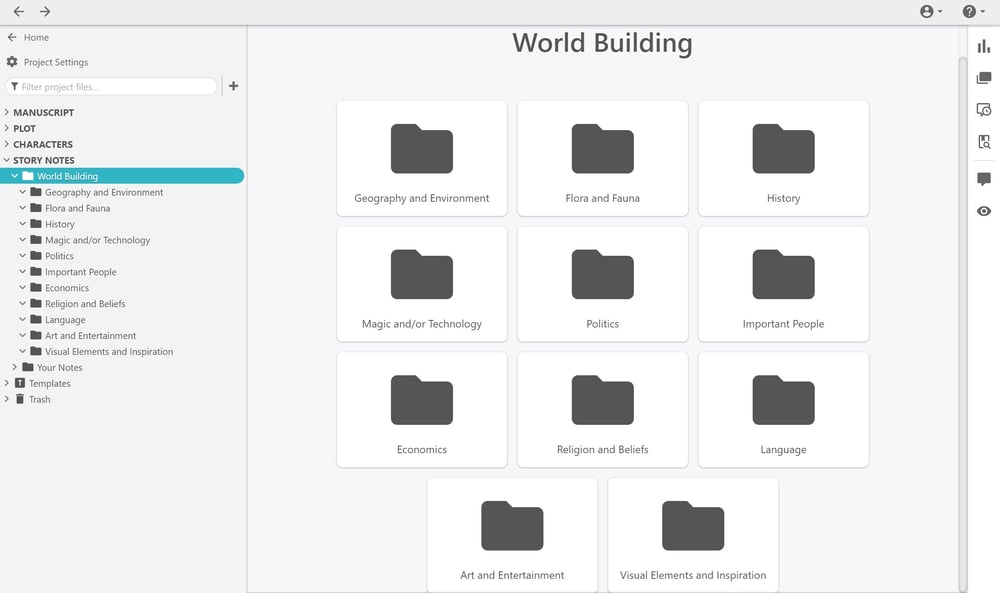The image size is (1000, 593).
Task: Open the Economics folder card
Action: (422, 409)
